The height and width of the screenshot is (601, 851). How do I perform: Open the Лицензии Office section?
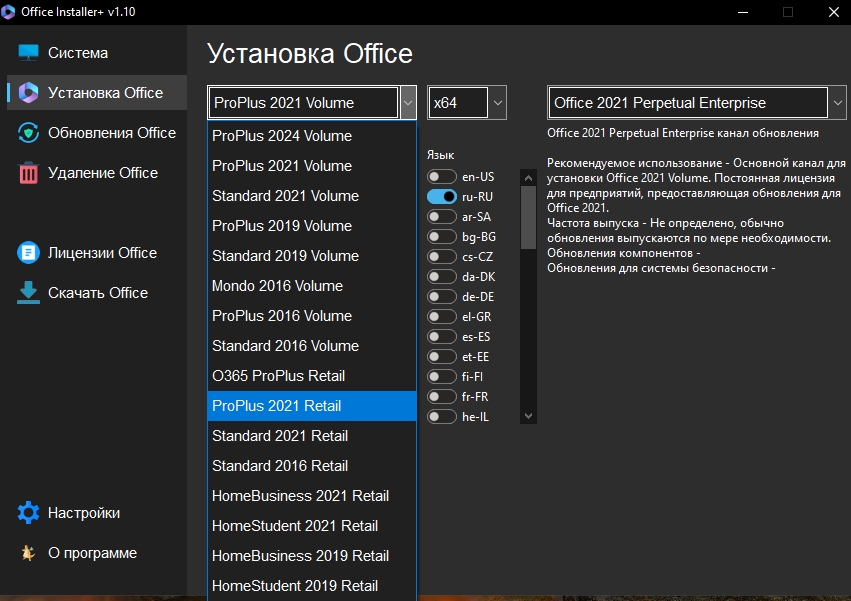click(26, 253)
